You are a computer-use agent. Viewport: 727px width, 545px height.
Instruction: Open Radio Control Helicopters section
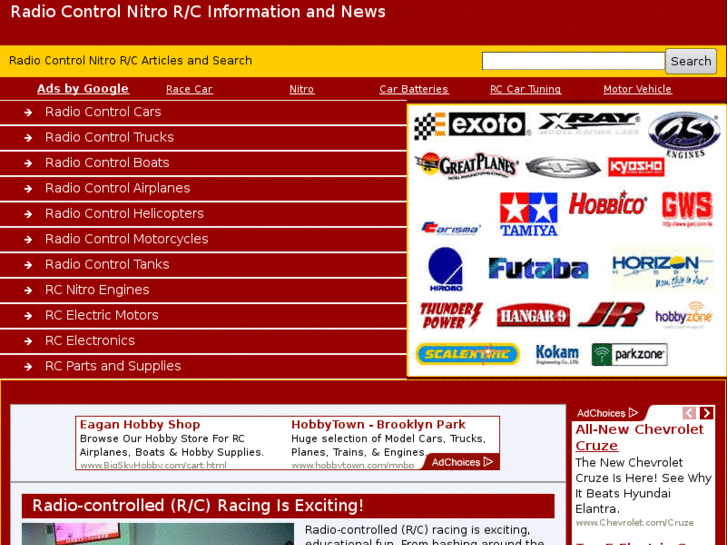pos(203,214)
